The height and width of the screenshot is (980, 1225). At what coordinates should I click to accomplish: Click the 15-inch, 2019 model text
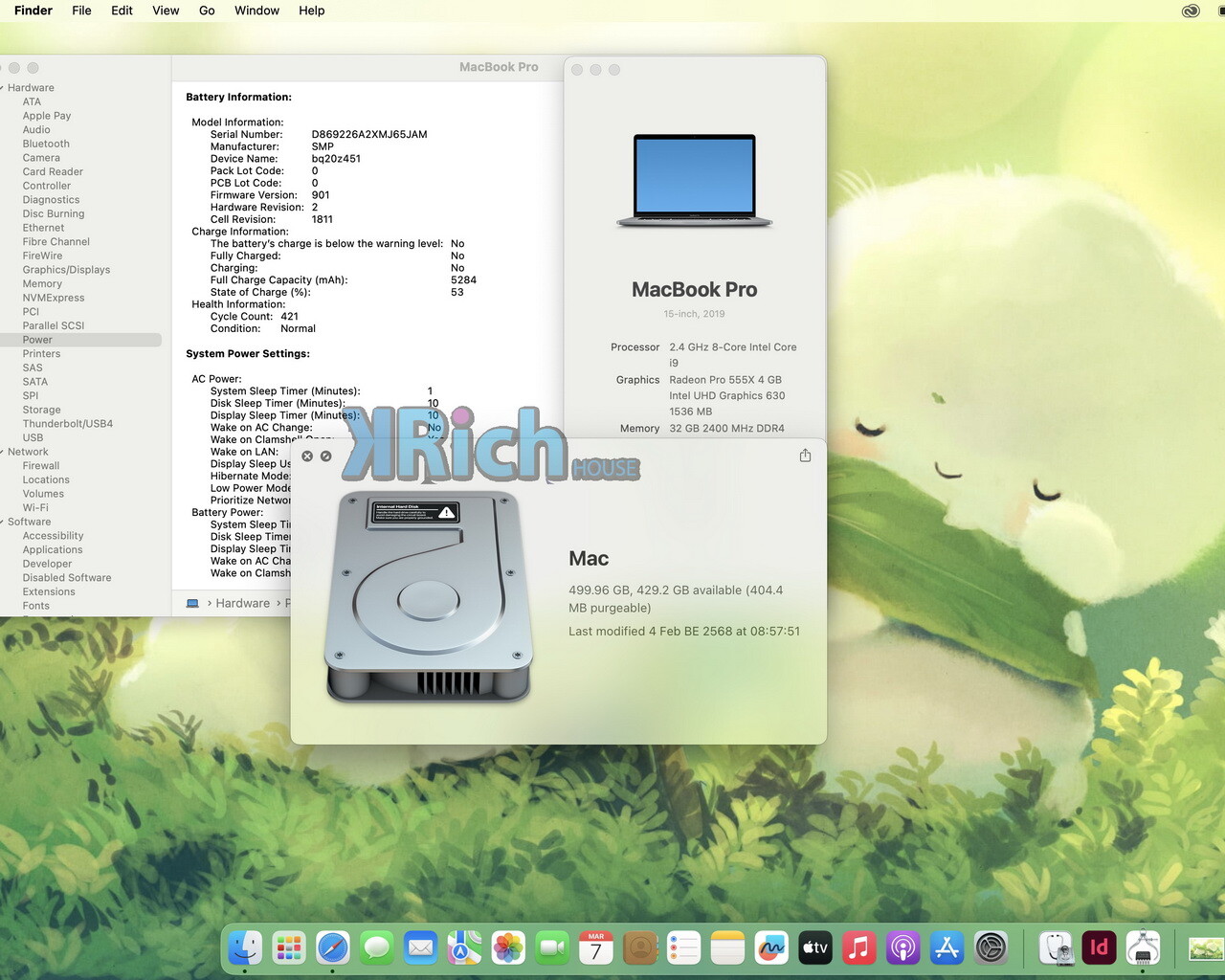[695, 314]
